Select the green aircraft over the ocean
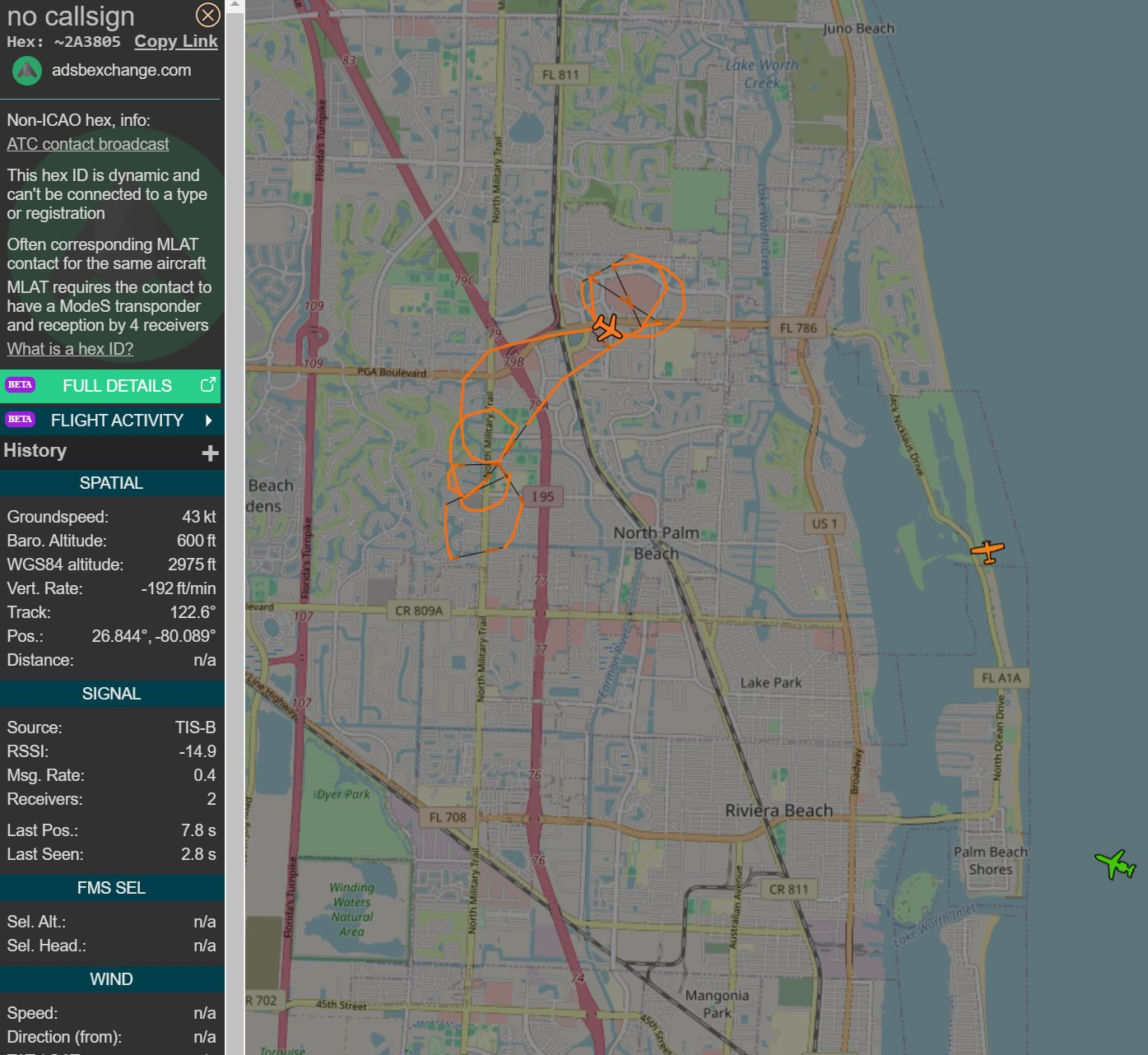The image size is (1148, 1055). pos(1116,865)
